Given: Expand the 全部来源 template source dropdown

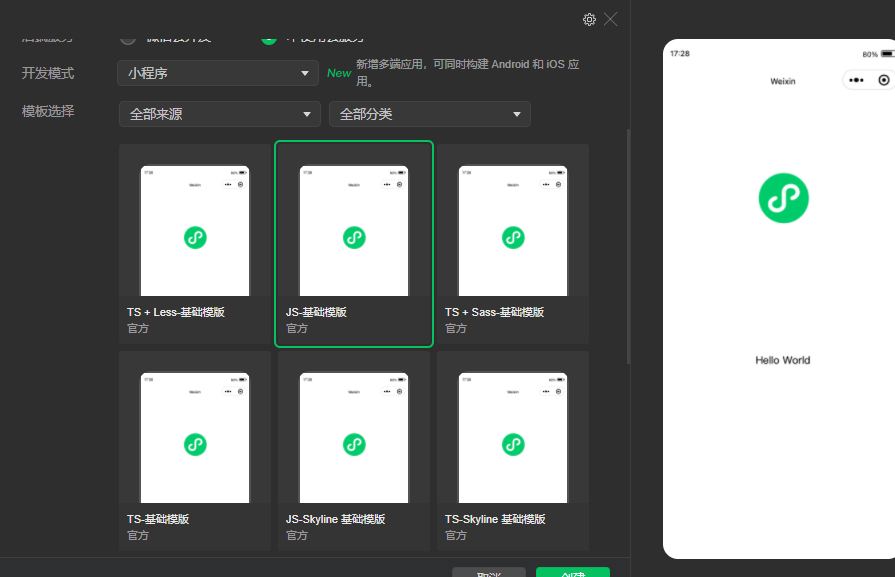Looking at the screenshot, I should click(x=220, y=114).
